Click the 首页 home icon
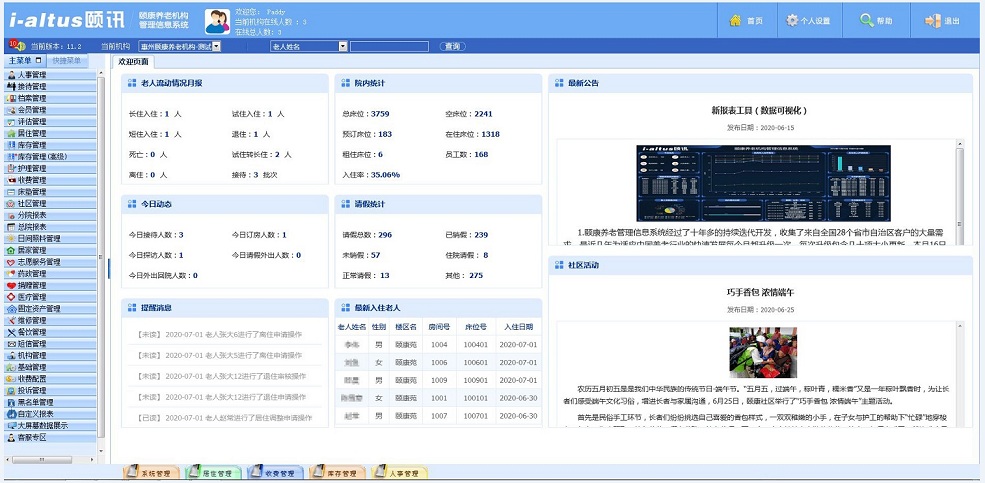 pyautogui.click(x=737, y=20)
